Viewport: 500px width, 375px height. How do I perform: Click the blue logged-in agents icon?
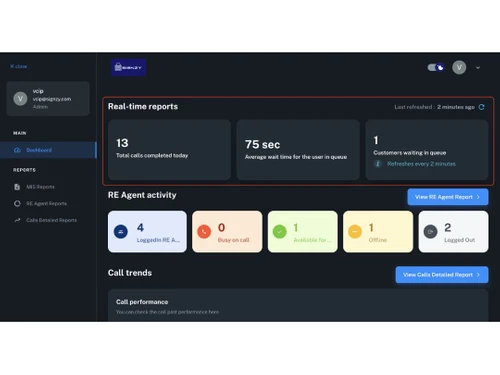[x=121, y=231]
